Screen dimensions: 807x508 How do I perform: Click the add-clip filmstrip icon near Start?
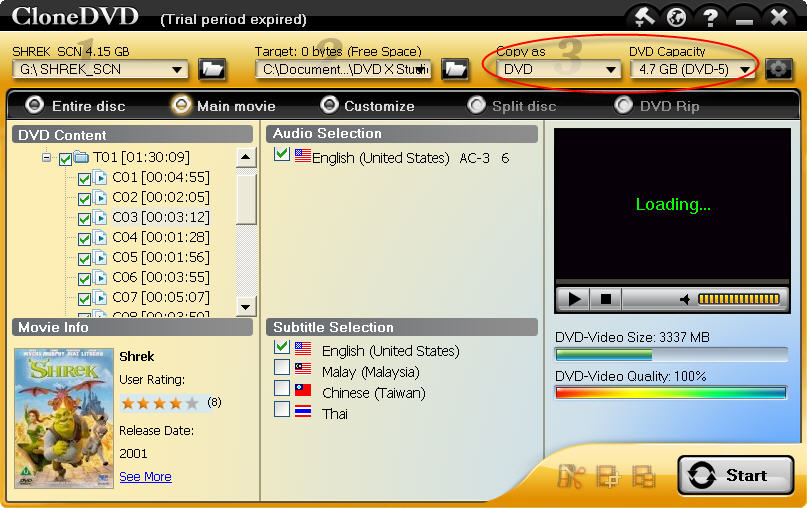[x=608, y=476]
